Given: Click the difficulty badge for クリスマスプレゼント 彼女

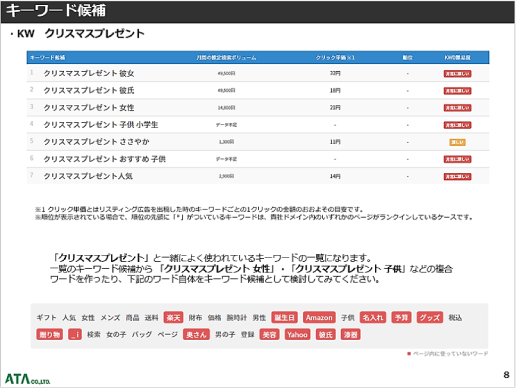Looking at the screenshot, I should (x=457, y=74).
